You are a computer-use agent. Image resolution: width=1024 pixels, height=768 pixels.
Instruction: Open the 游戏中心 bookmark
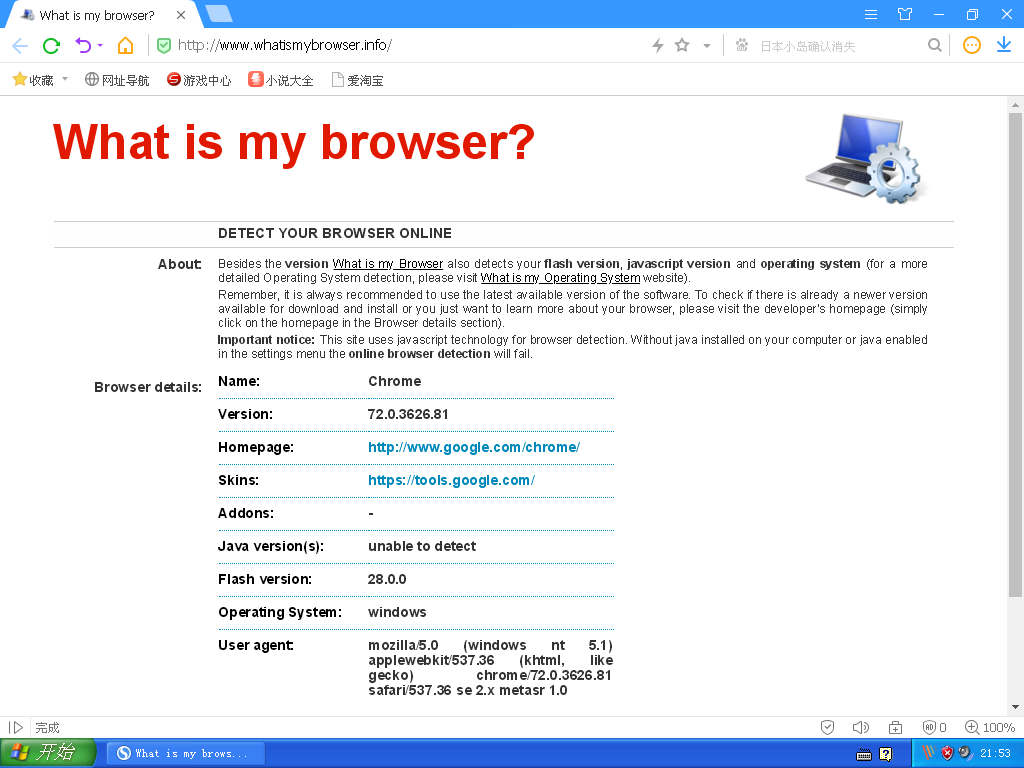point(199,80)
